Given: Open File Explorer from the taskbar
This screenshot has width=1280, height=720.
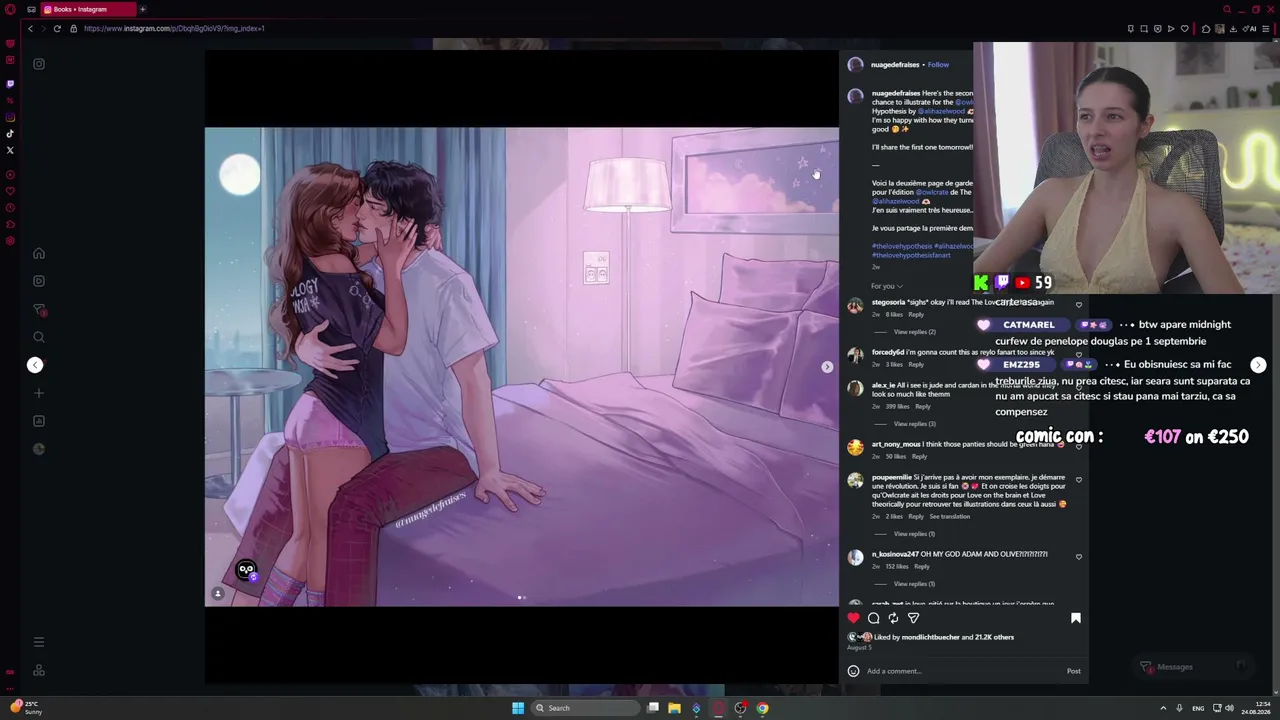Looking at the screenshot, I should pos(674,708).
